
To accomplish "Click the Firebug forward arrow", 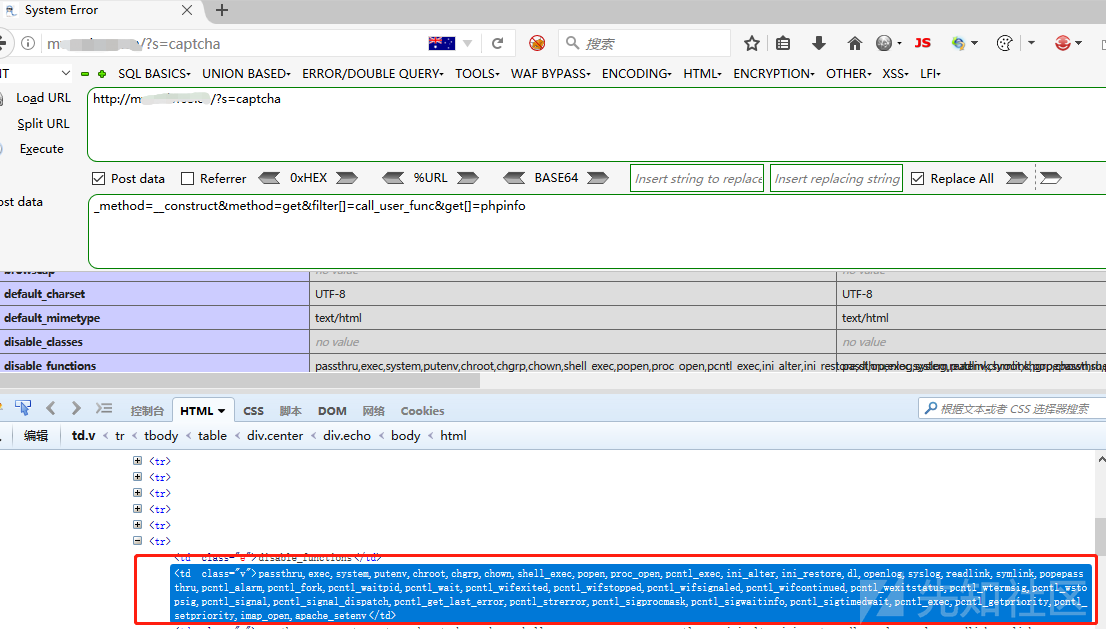I will coord(76,408).
